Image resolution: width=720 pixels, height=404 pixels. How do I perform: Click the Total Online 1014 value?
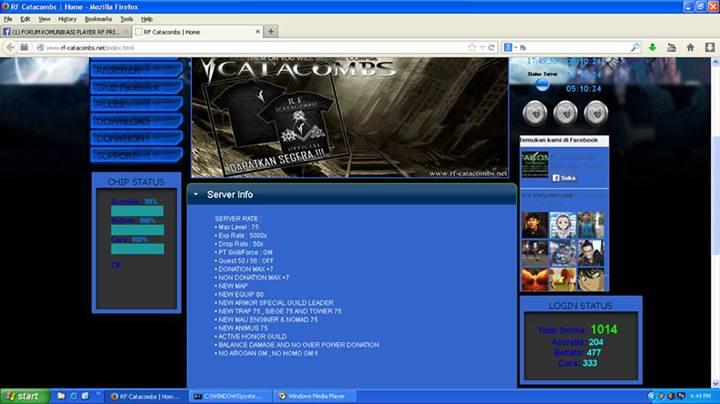point(604,329)
